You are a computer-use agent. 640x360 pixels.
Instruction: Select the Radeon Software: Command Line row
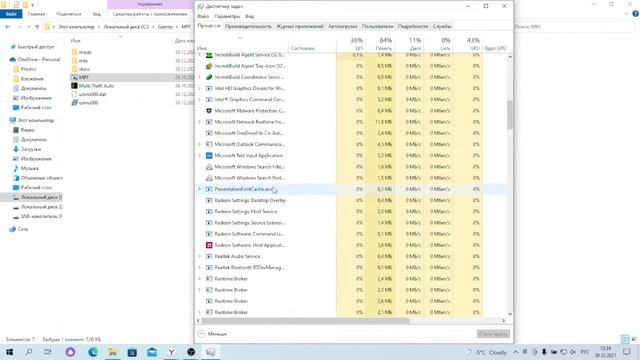pyautogui.click(x=351, y=234)
